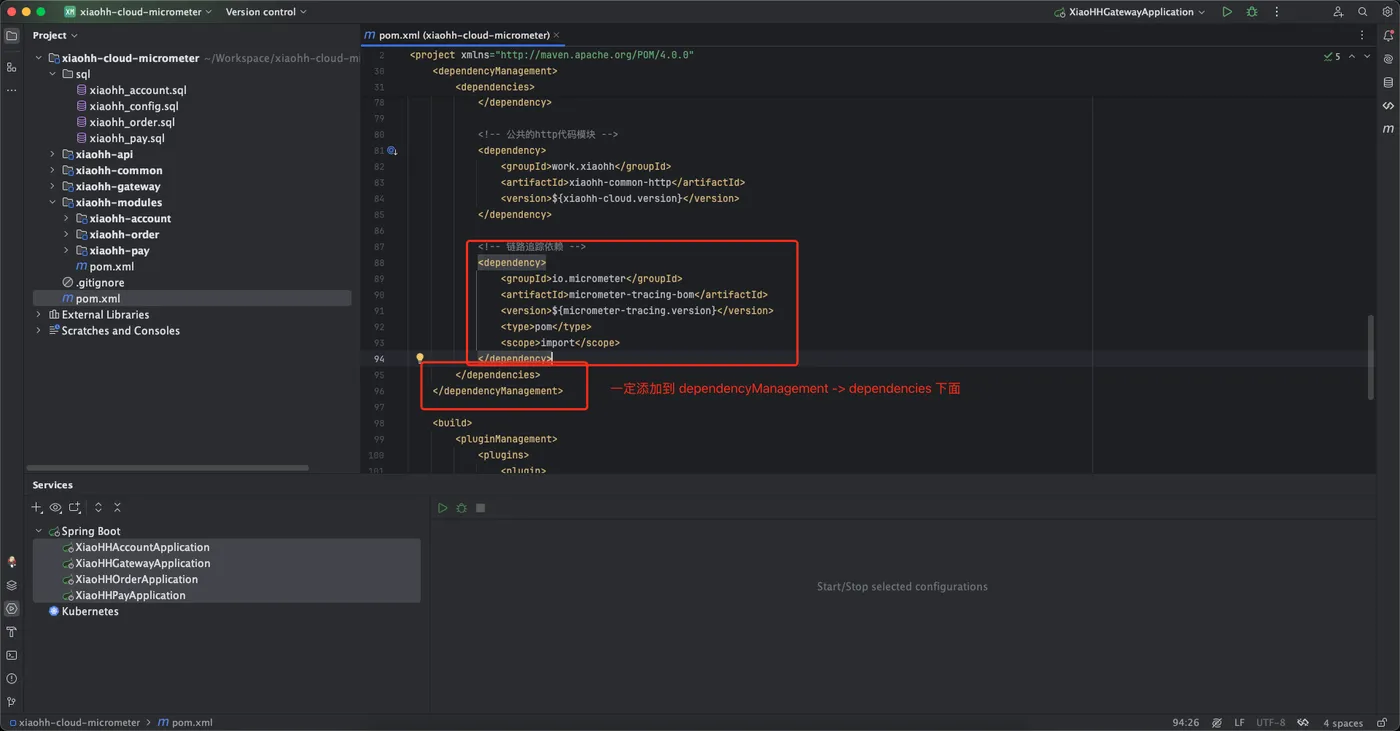Click the LF line separator in status bar

point(1239,723)
